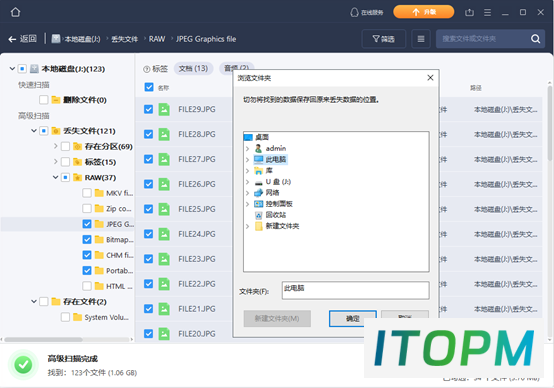Select 回收站 recycle bin icon
554x388 pixels.
[259, 215]
